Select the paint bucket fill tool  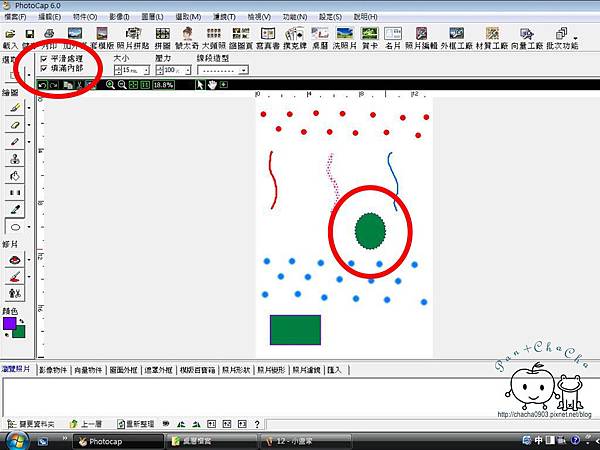click(15, 176)
